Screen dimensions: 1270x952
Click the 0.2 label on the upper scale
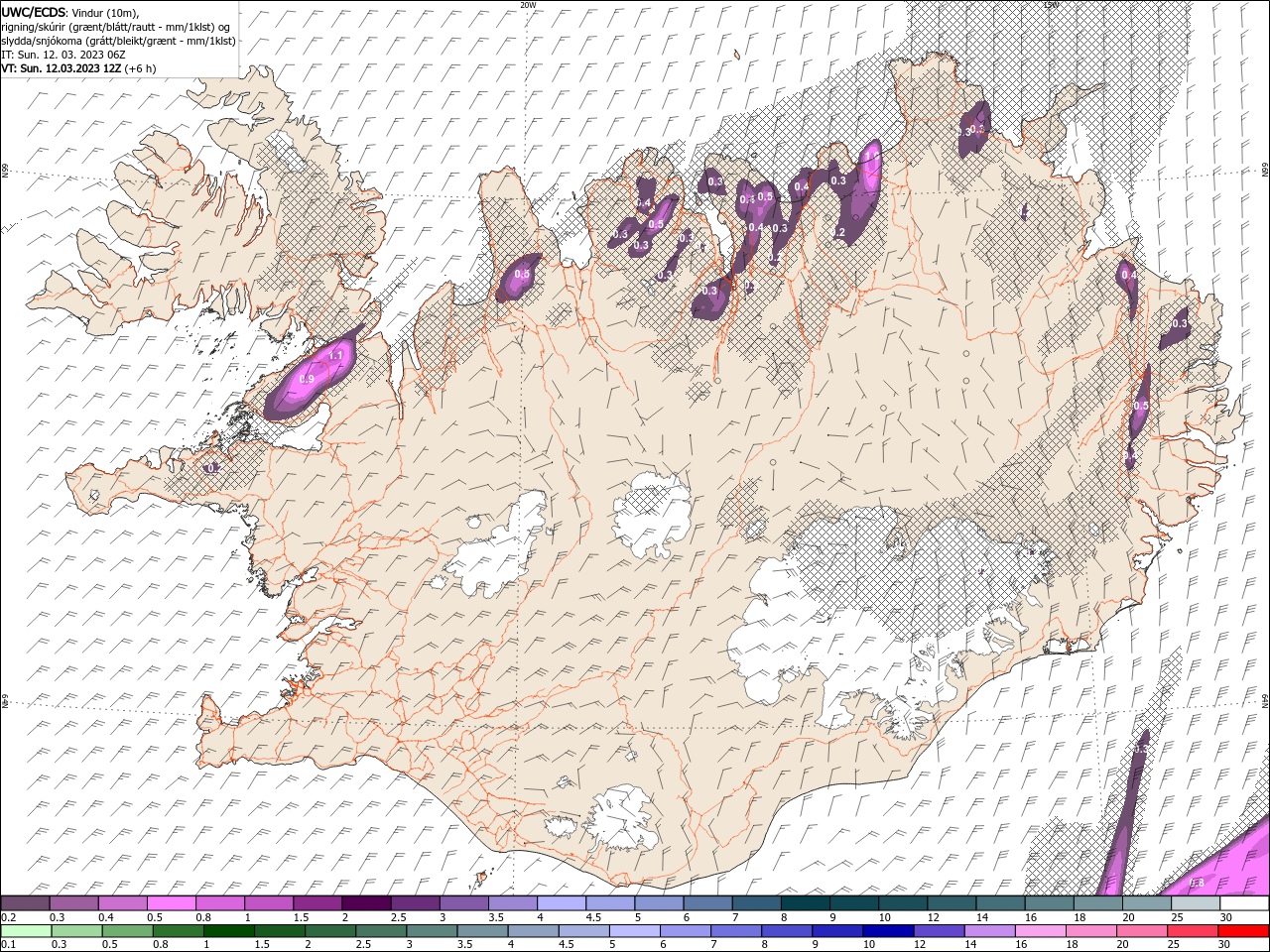tap(8, 917)
